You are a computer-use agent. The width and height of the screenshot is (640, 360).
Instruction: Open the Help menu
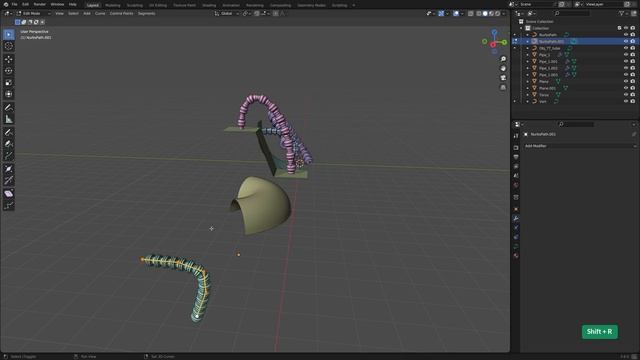point(73,4)
